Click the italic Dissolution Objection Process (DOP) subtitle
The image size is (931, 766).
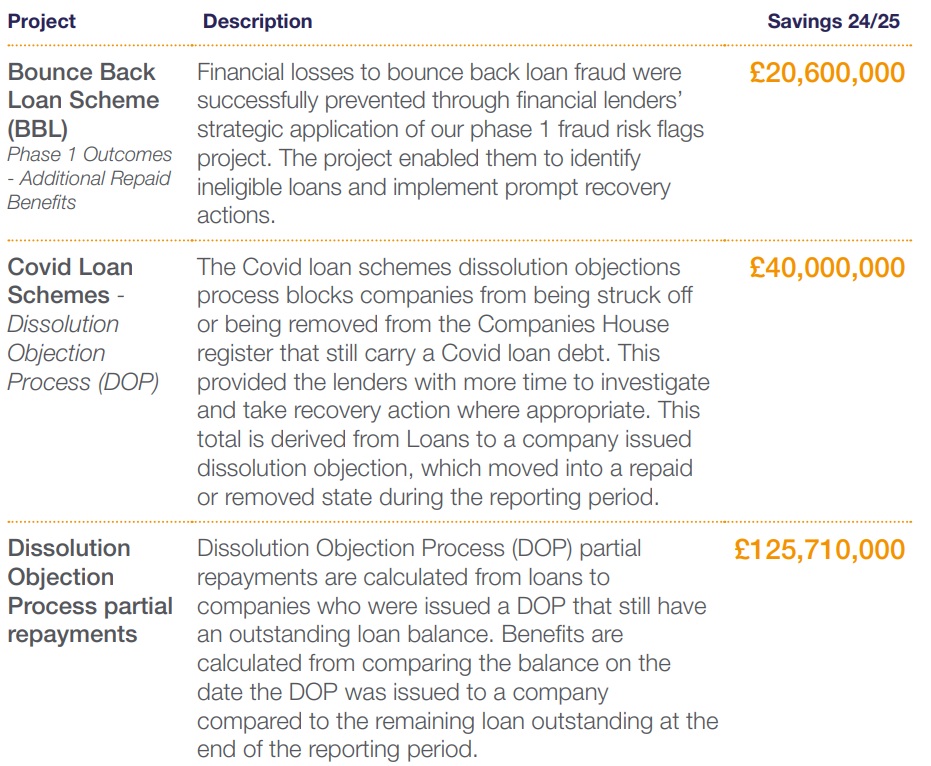pyautogui.click(x=83, y=354)
